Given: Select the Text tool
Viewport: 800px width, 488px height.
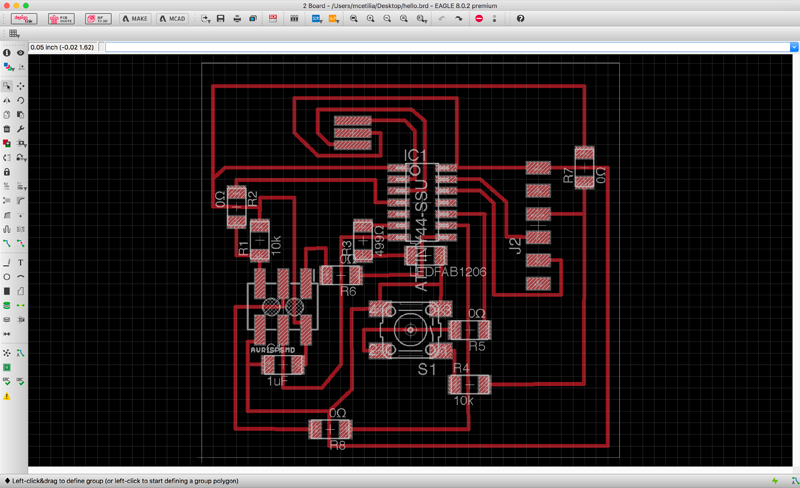Looking at the screenshot, I should click(x=20, y=262).
